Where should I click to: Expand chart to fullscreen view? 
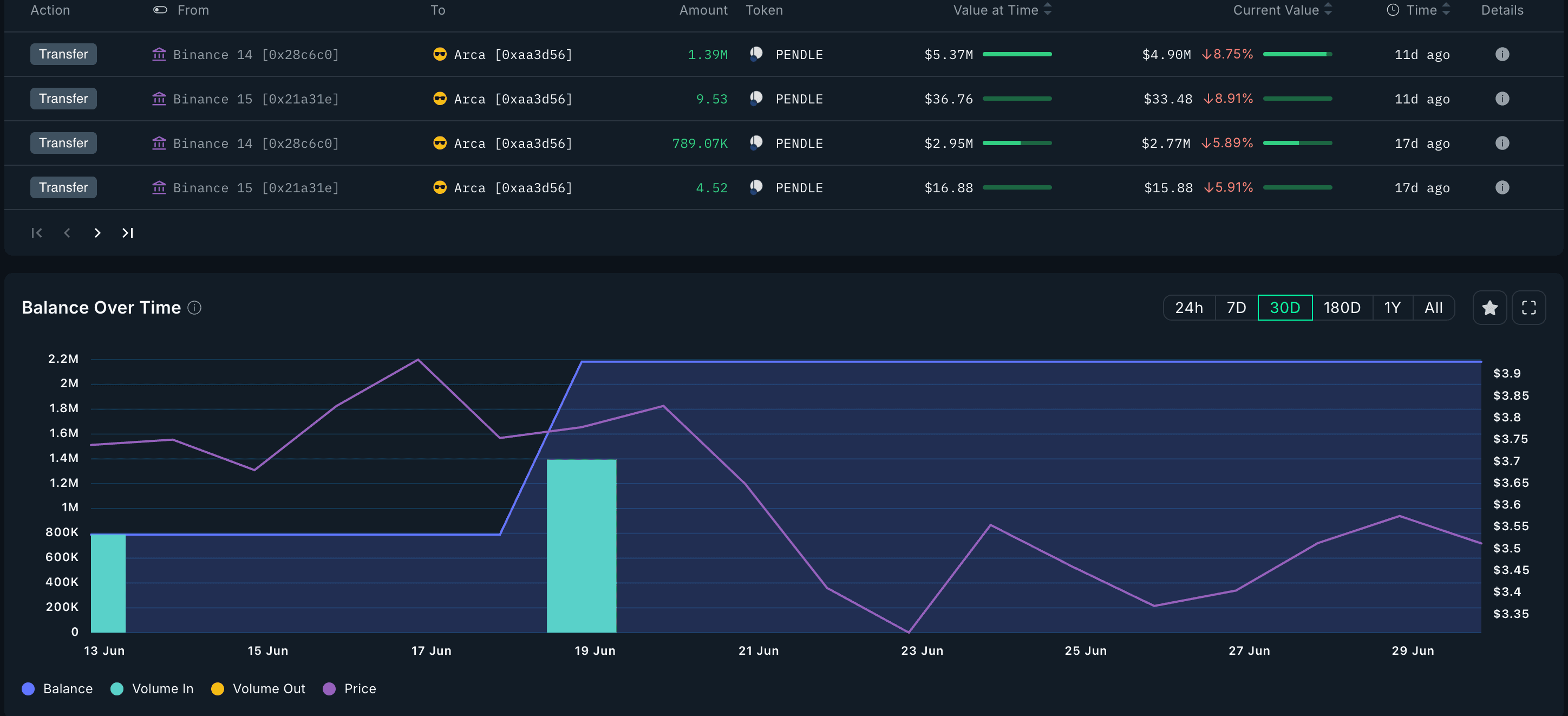(x=1528, y=308)
